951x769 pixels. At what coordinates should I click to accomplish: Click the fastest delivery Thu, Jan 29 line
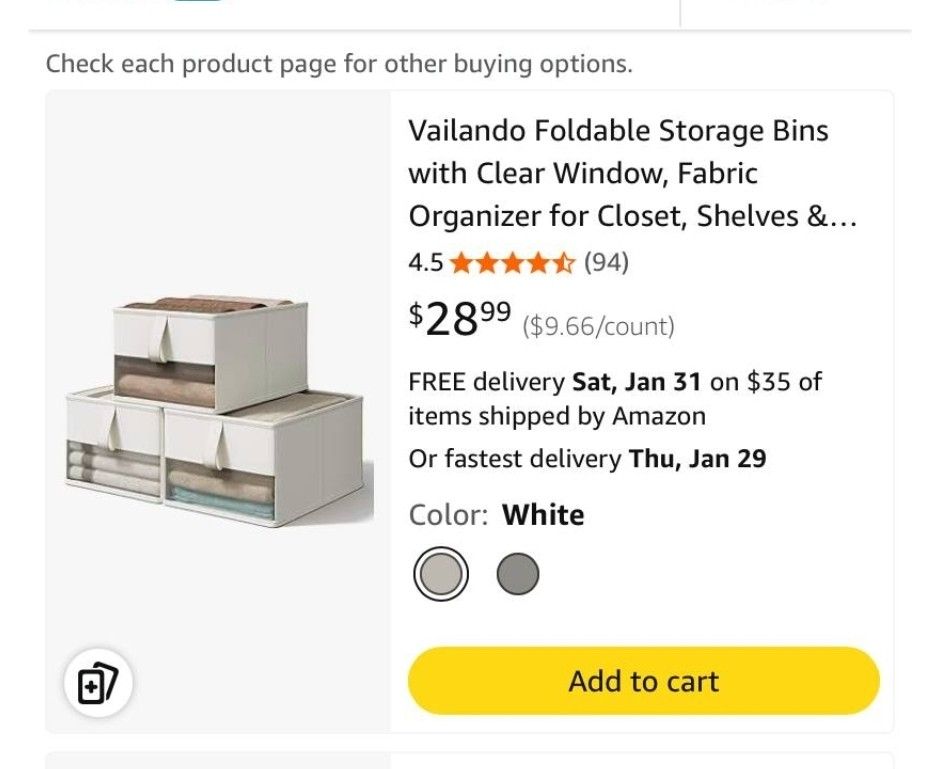pyautogui.click(x=587, y=459)
